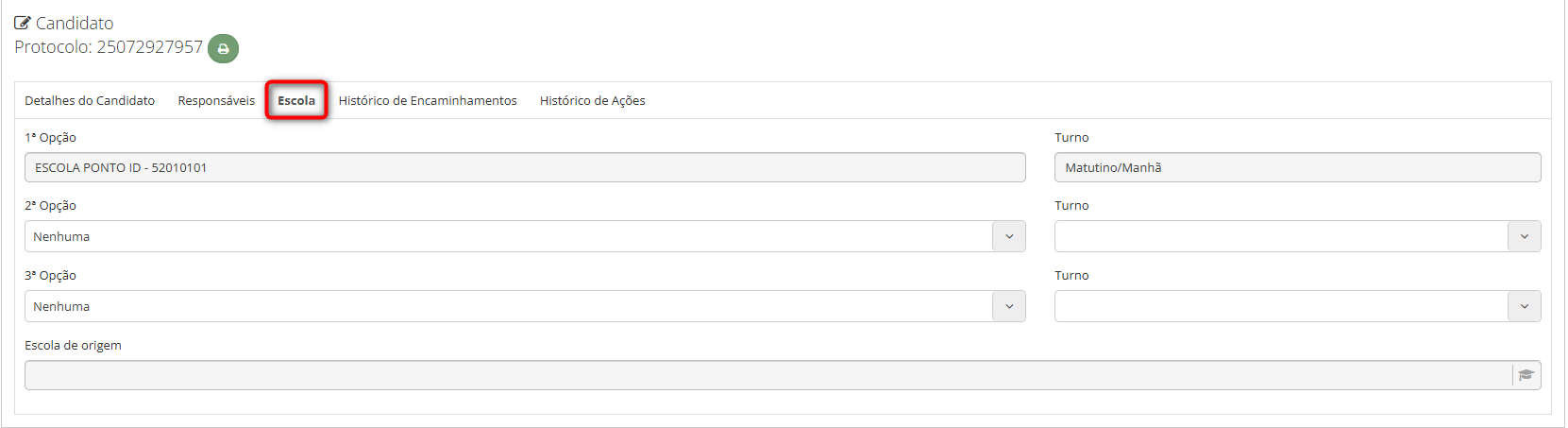Viewport: 1568px width, 428px height.
Task: Click the graduation cap icon in Escola de origem
Action: 1526,375
